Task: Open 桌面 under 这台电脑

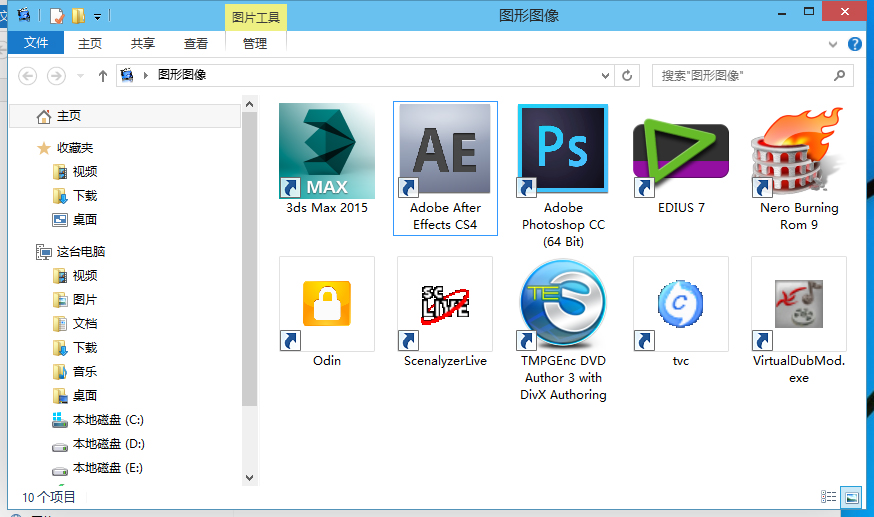Action: click(75, 396)
